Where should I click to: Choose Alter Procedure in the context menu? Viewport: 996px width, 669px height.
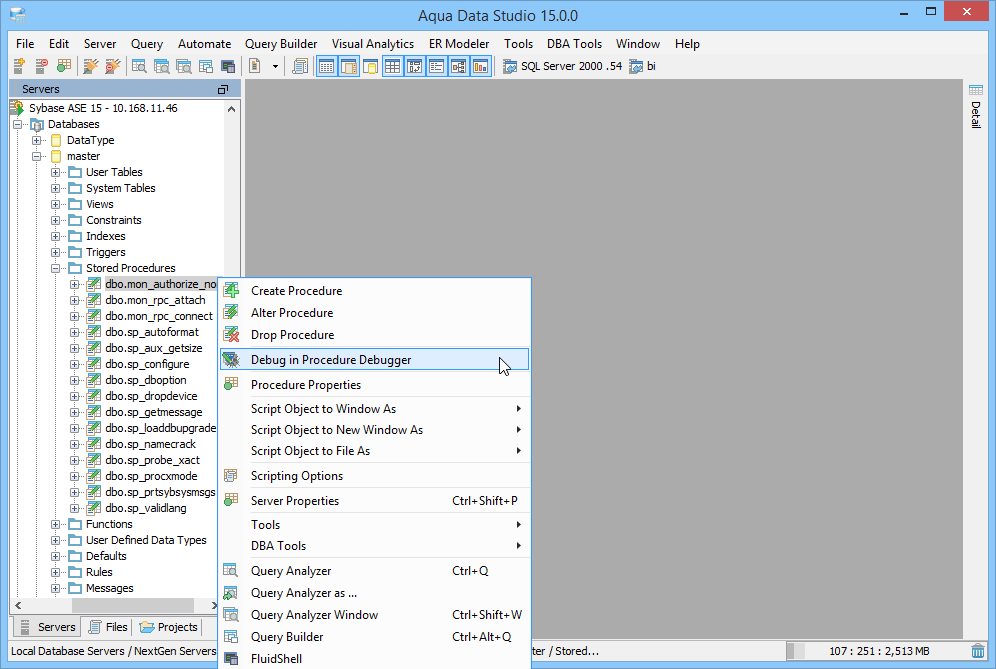pos(374,313)
